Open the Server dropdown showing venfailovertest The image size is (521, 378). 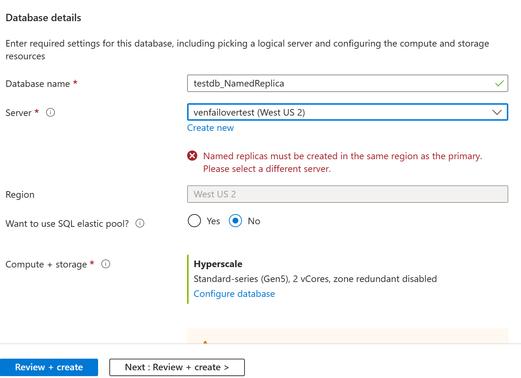pos(347,112)
